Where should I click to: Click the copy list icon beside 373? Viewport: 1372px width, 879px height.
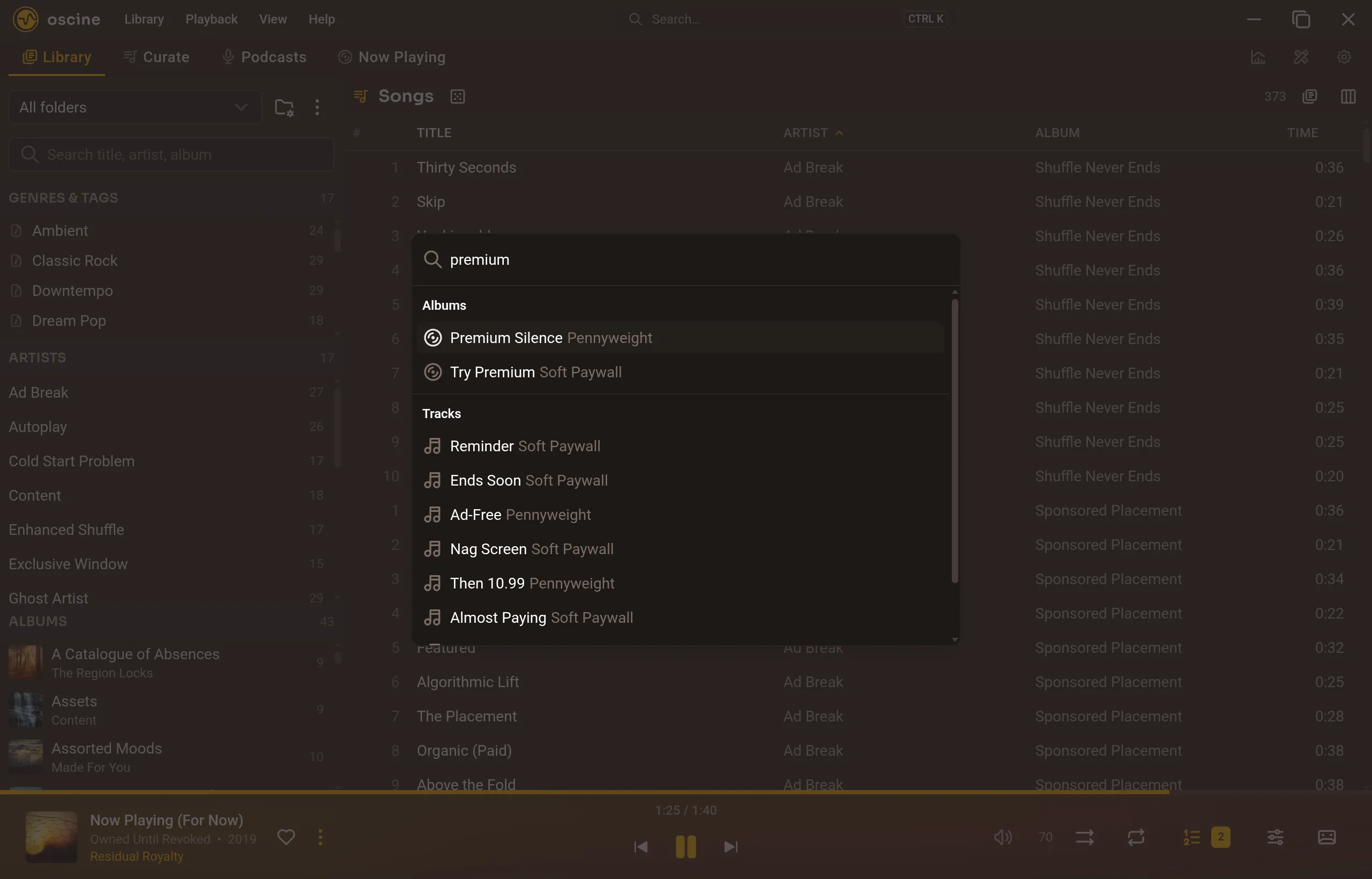1309,96
